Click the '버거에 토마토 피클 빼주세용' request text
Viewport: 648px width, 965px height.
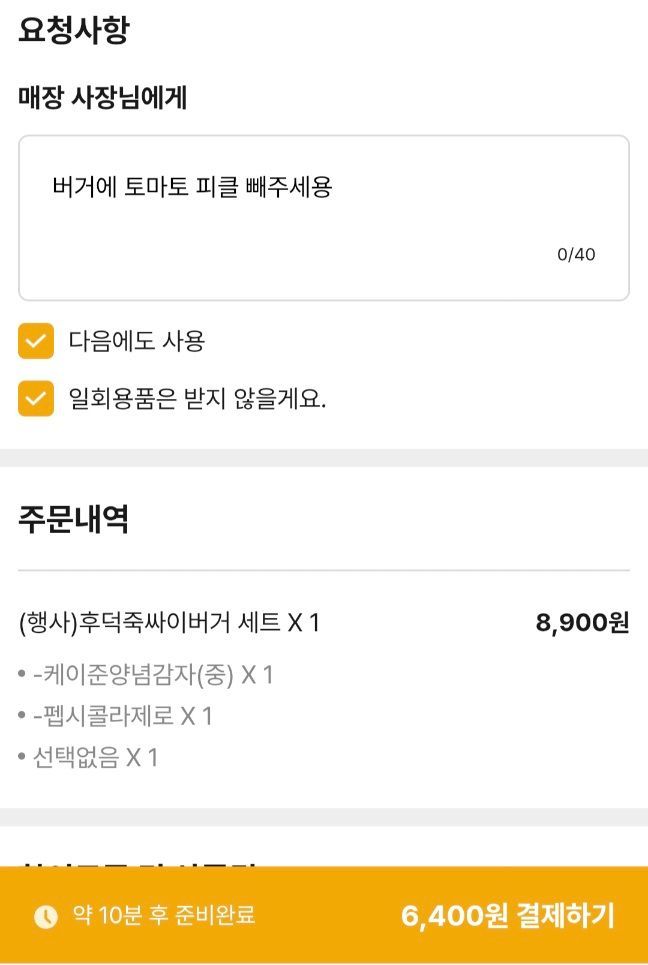pyautogui.click(x=192, y=187)
